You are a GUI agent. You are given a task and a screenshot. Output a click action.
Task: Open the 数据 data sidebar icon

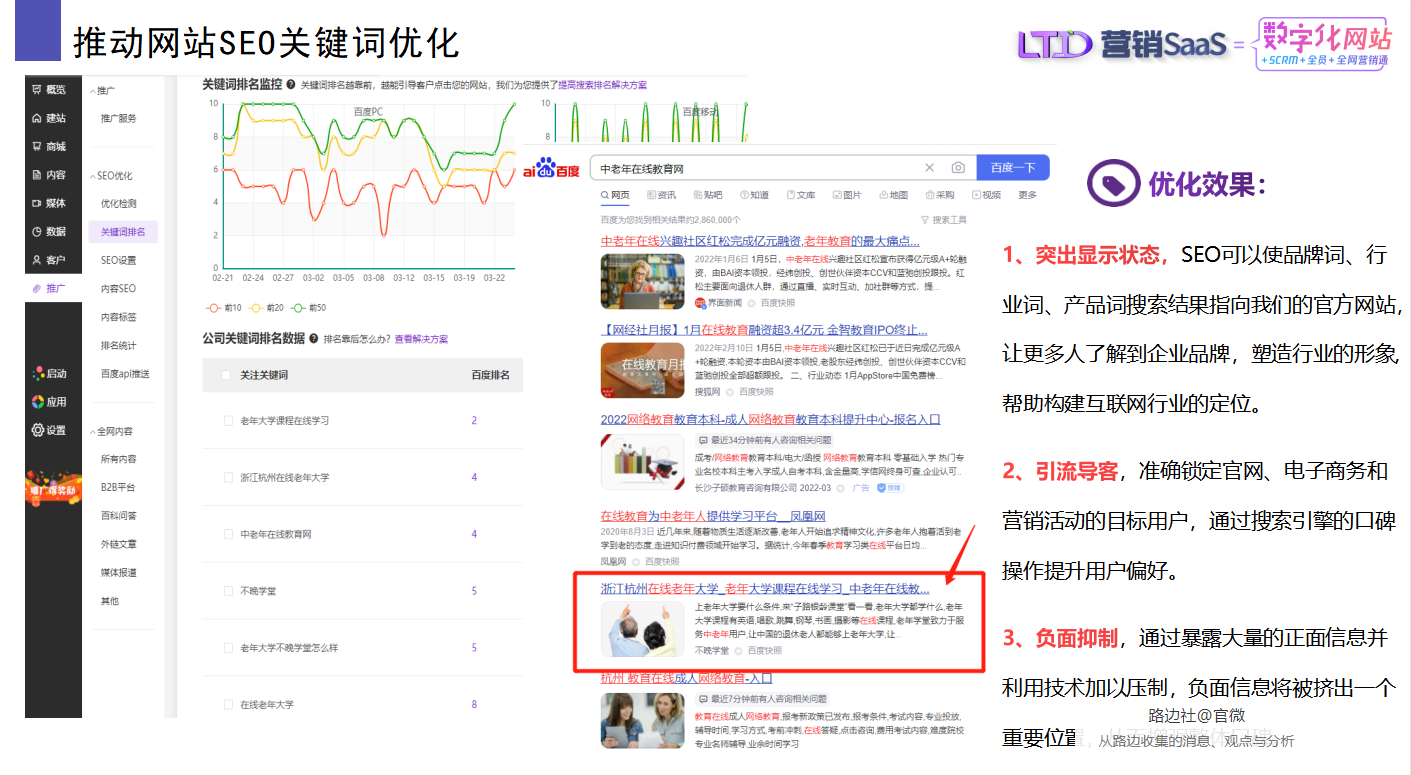pos(37,231)
